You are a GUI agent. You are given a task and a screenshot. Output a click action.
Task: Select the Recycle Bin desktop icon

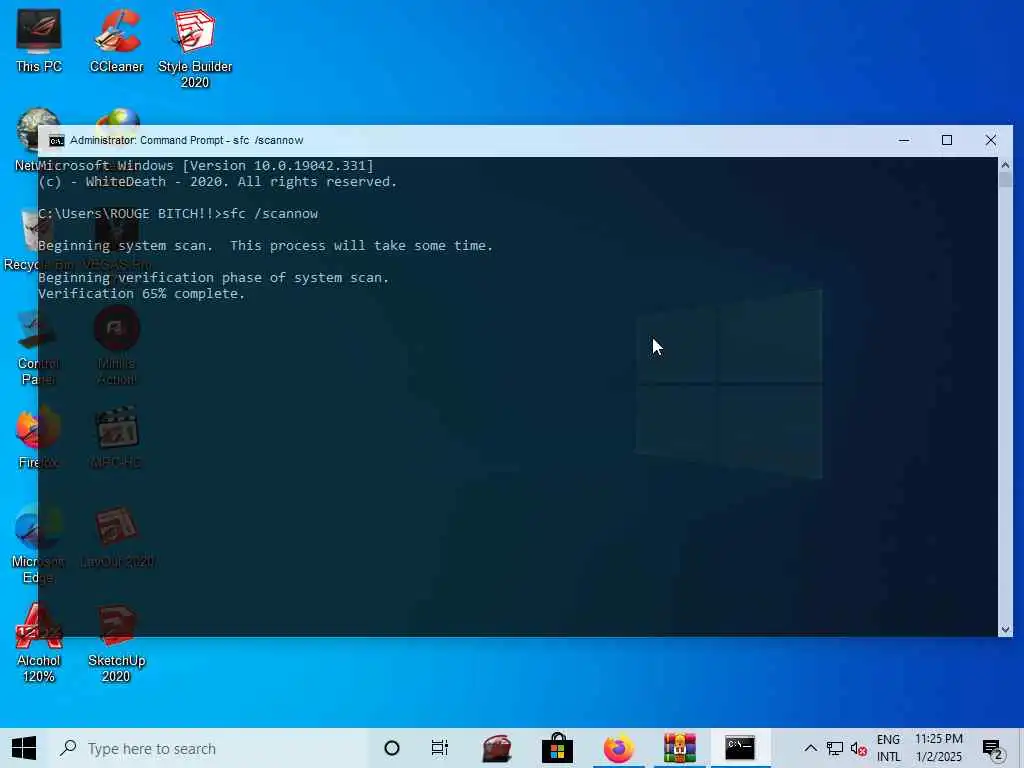click(21, 240)
